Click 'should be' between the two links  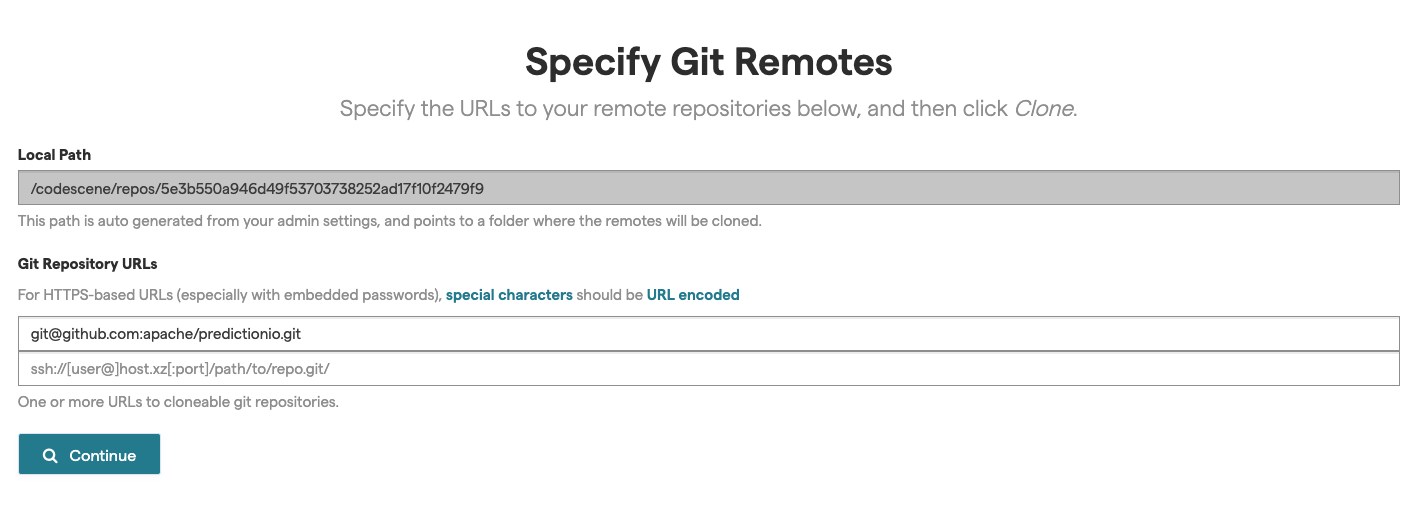pos(610,295)
